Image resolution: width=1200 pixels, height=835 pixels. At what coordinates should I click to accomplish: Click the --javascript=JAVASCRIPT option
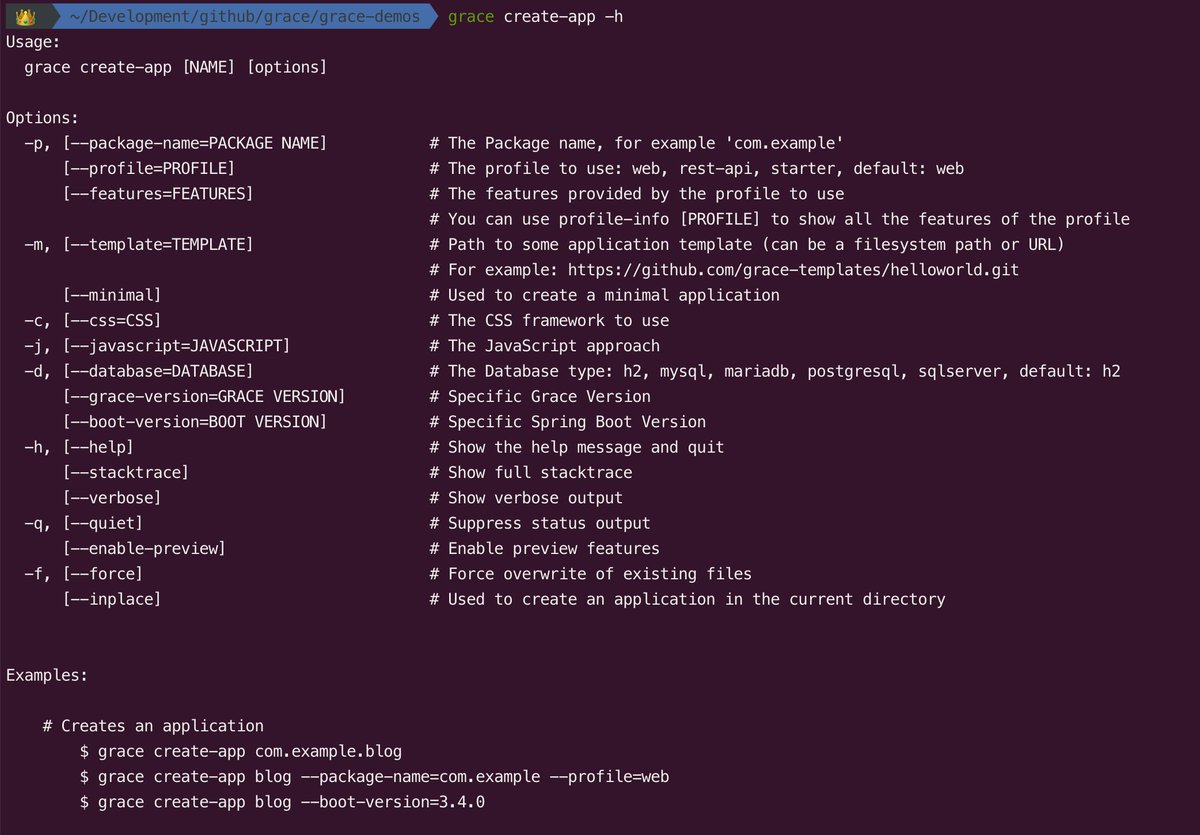tap(176, 346)
